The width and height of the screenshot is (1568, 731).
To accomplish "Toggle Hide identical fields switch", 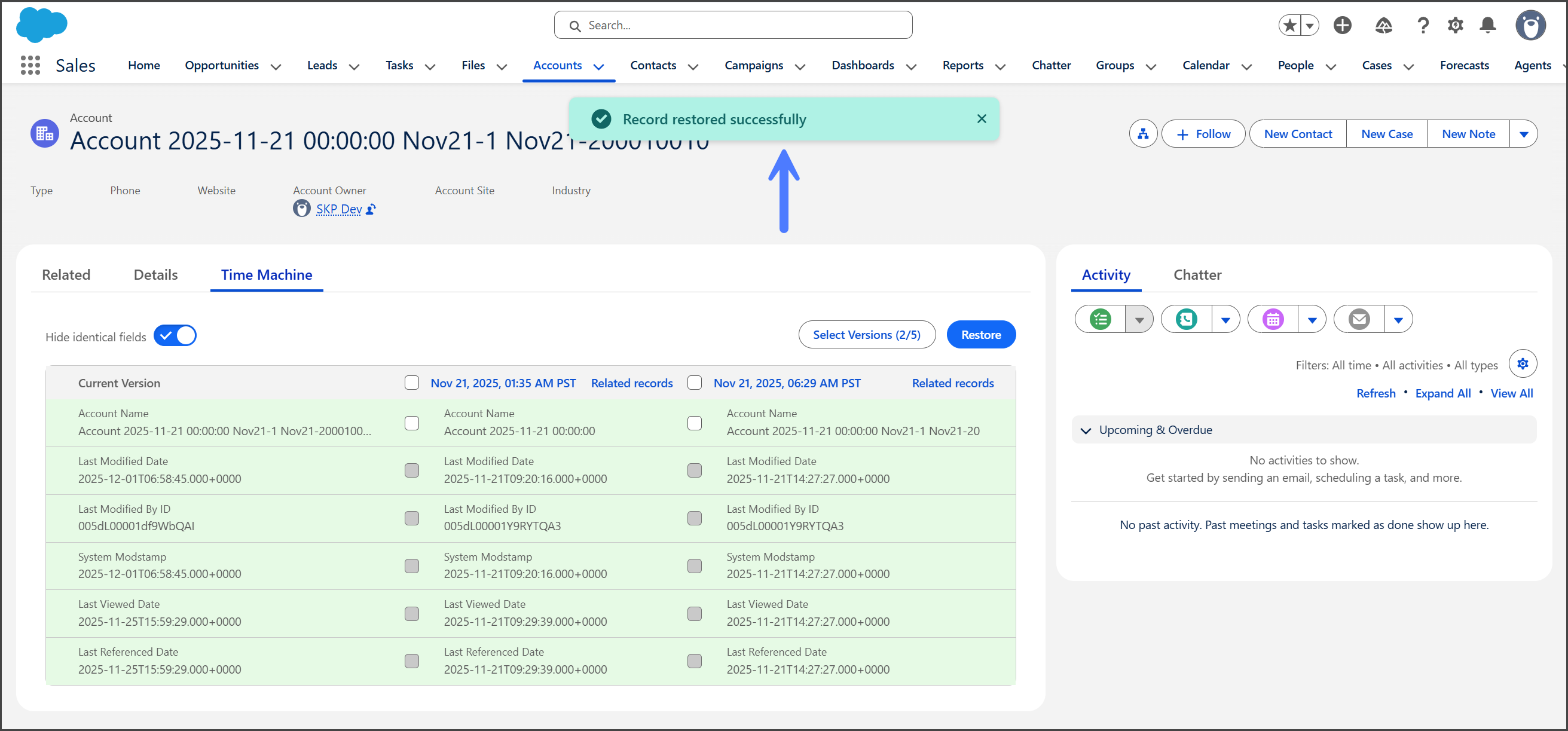I will pos(175,336).
